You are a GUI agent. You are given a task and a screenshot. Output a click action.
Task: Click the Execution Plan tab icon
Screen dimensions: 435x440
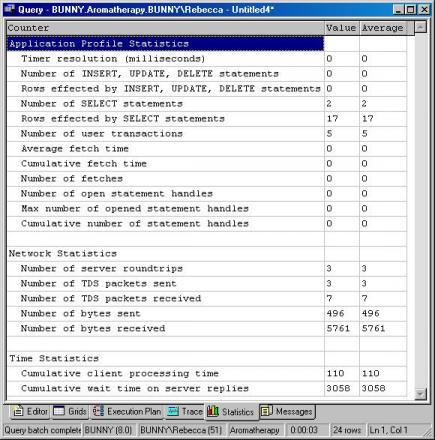coord(98,411)
